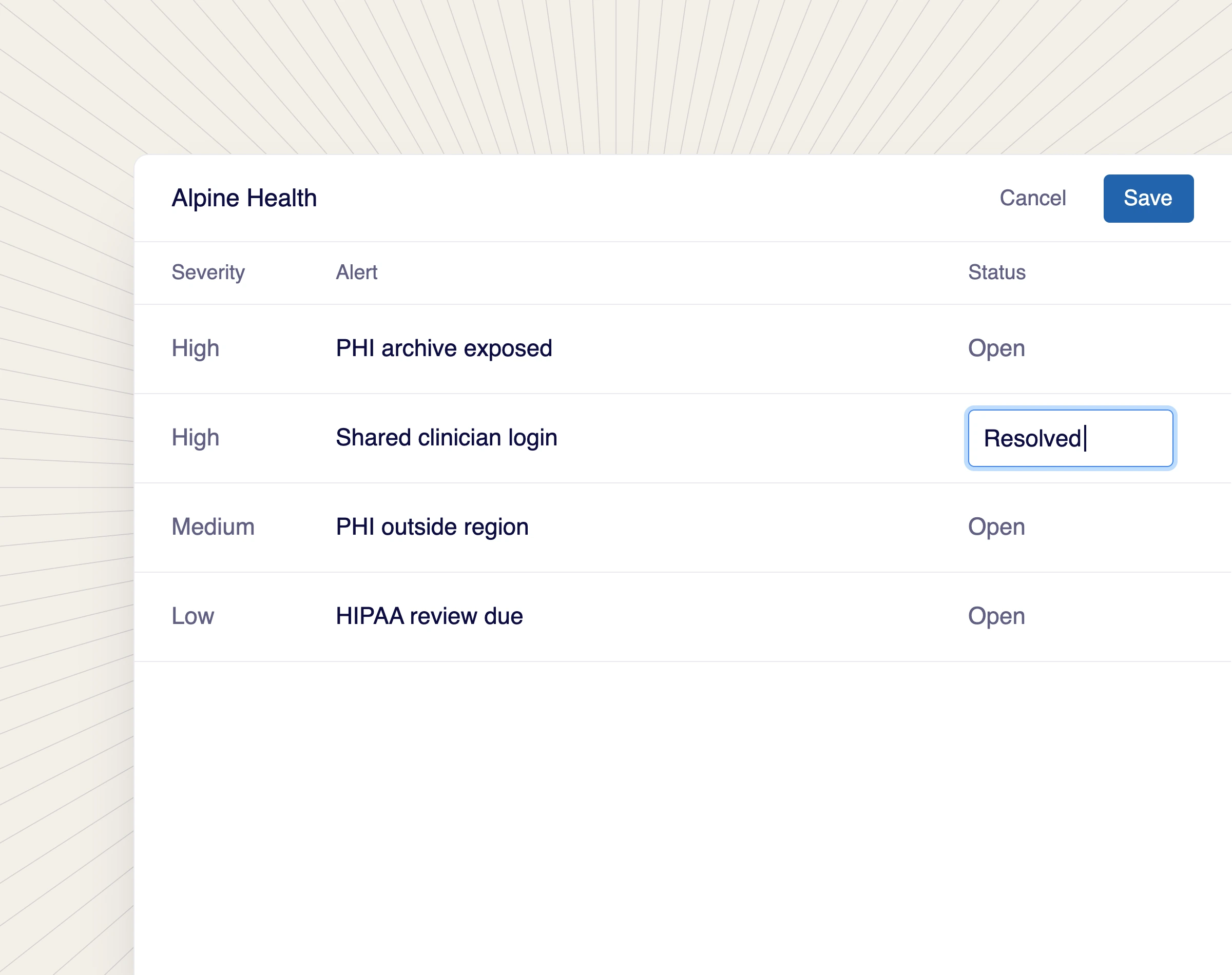The height and width of the screenshot is (975, 1232).
Task: Click the Low severity cell
Action: pyautogui.click(x=193, y=616)
